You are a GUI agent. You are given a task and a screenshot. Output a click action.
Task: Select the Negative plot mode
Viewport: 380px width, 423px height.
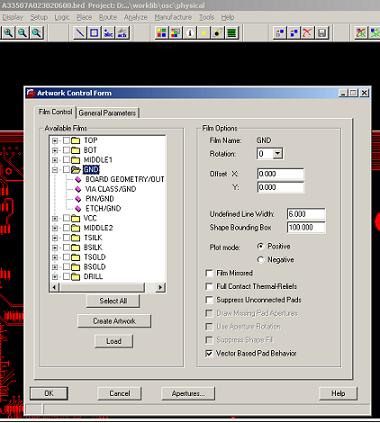coord(261,260)
